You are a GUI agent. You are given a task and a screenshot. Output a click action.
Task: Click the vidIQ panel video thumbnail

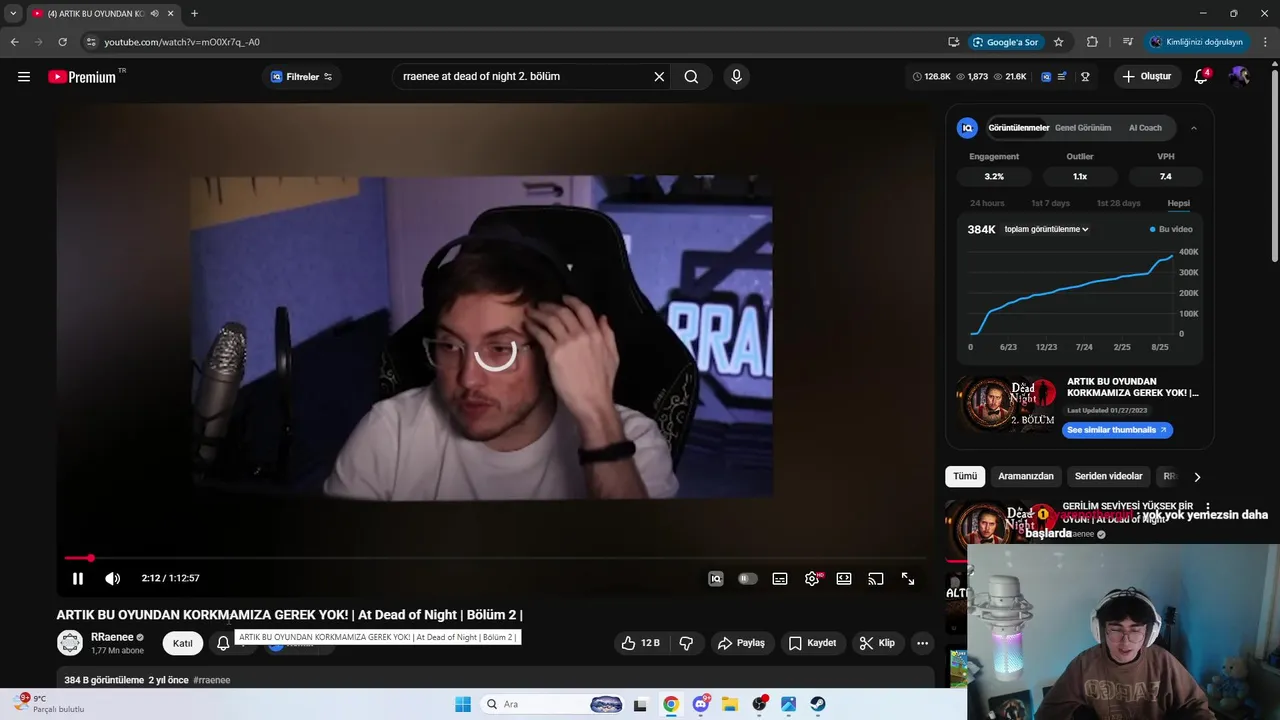[1006, 404]
